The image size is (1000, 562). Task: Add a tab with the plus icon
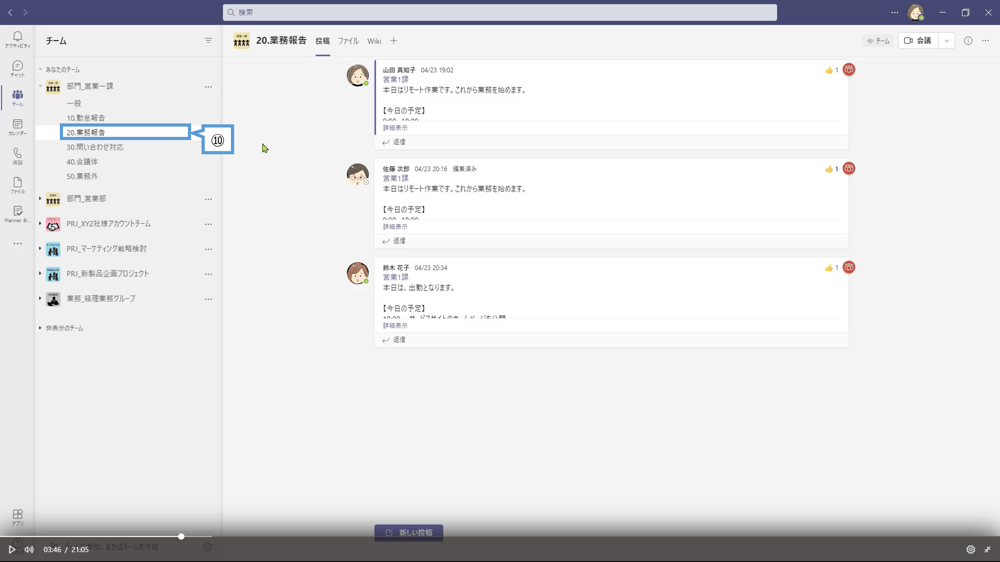pyautogui.click(x=393, y=41)
